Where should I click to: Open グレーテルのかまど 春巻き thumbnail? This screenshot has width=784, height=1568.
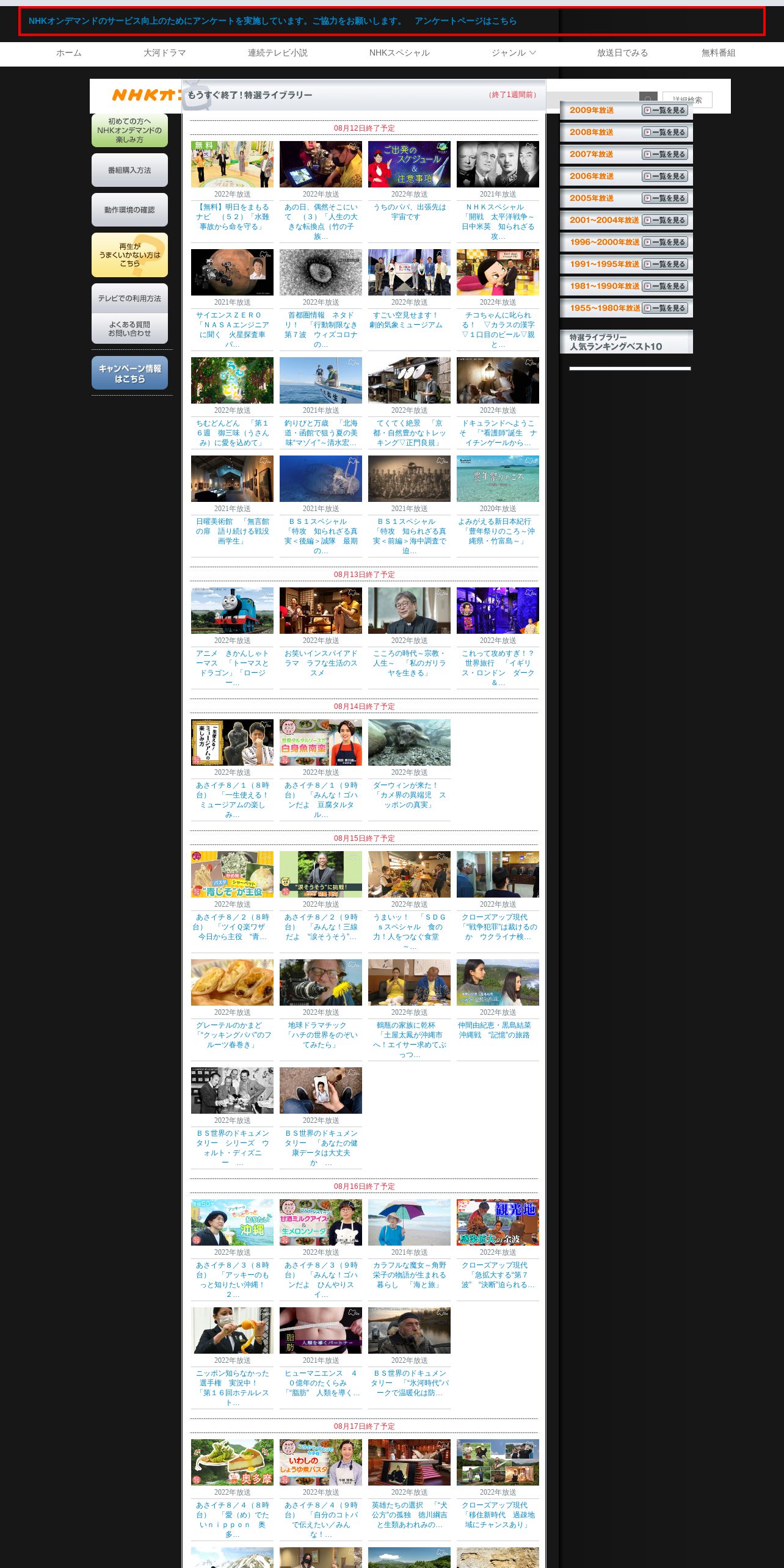[x=232, y=982]
